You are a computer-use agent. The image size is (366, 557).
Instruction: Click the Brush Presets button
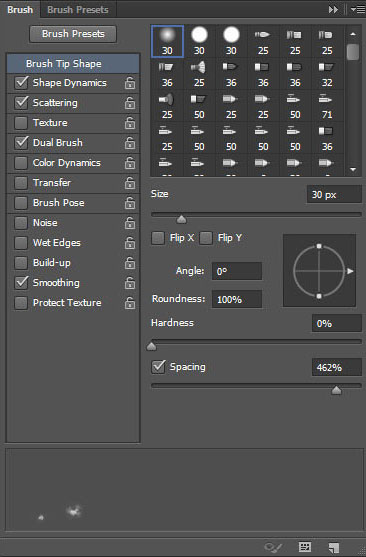[x=73, y=34]
